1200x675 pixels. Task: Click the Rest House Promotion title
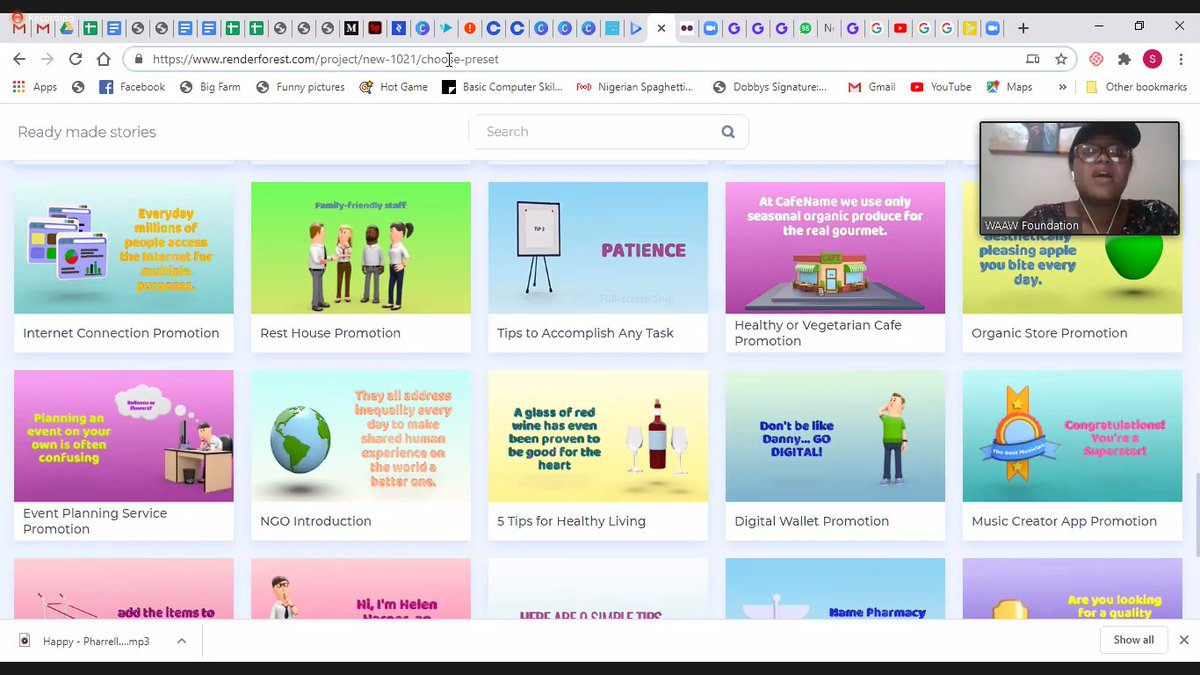tap(330, 333)
